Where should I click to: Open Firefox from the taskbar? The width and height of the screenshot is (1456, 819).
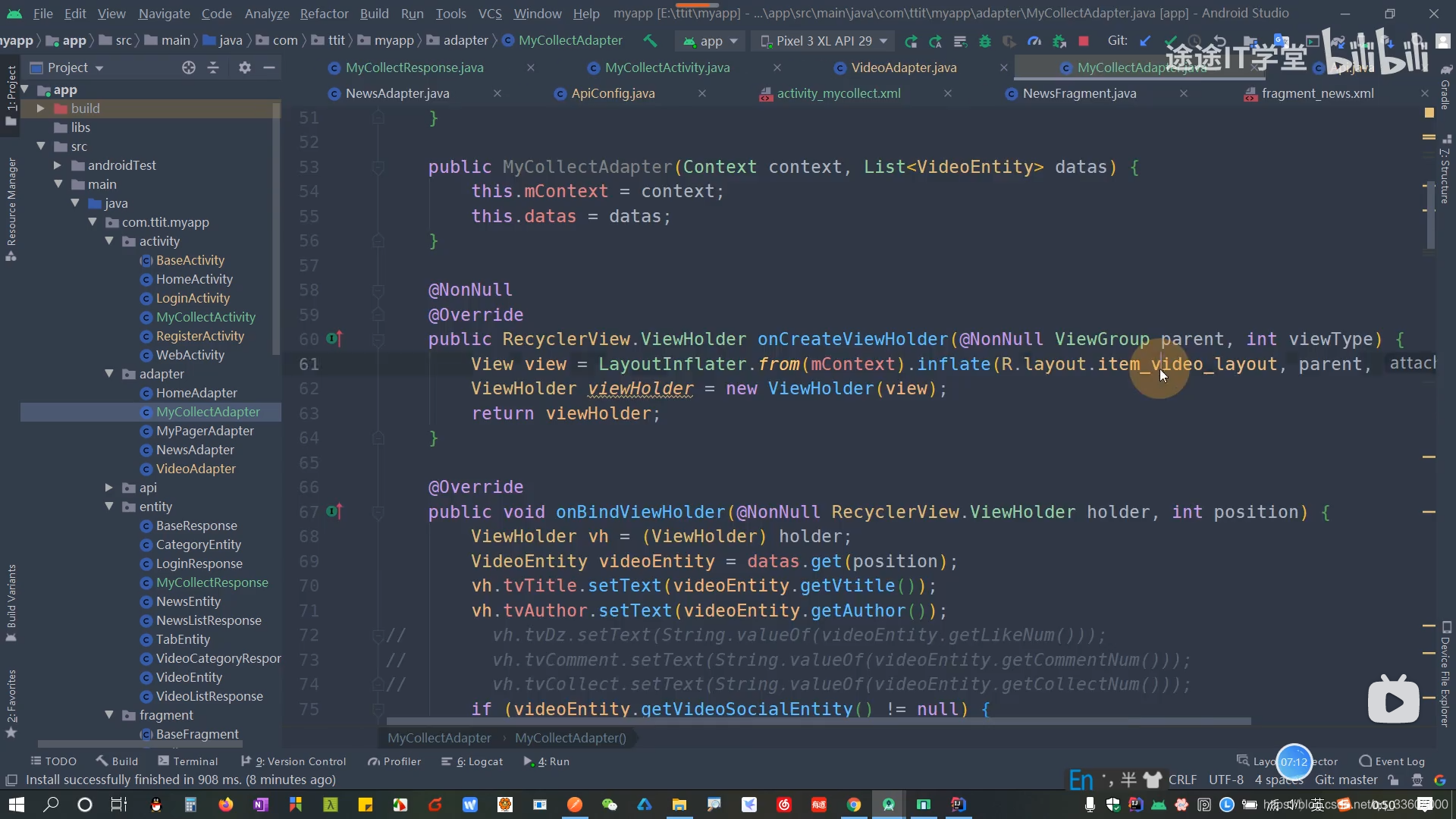click(226, 805)
